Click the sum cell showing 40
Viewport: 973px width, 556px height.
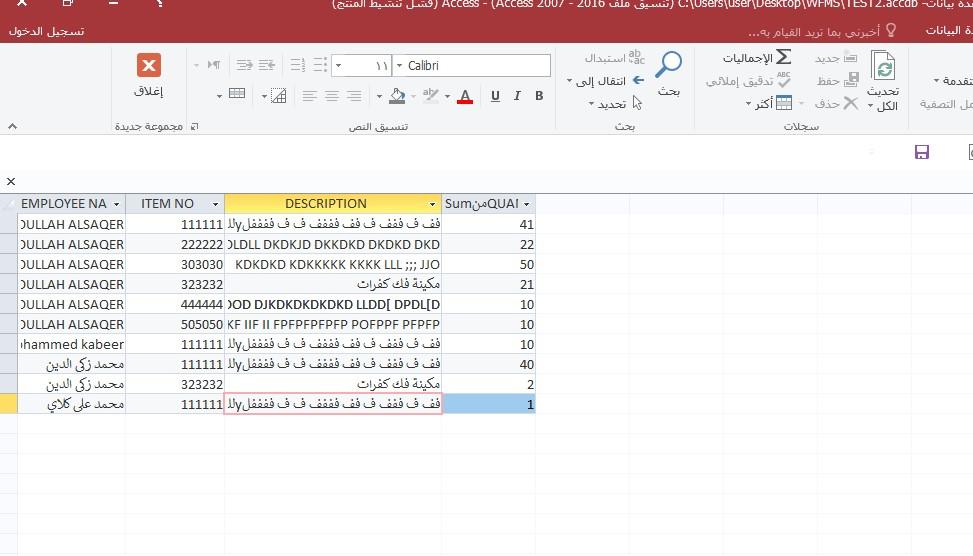coord(488,364)
